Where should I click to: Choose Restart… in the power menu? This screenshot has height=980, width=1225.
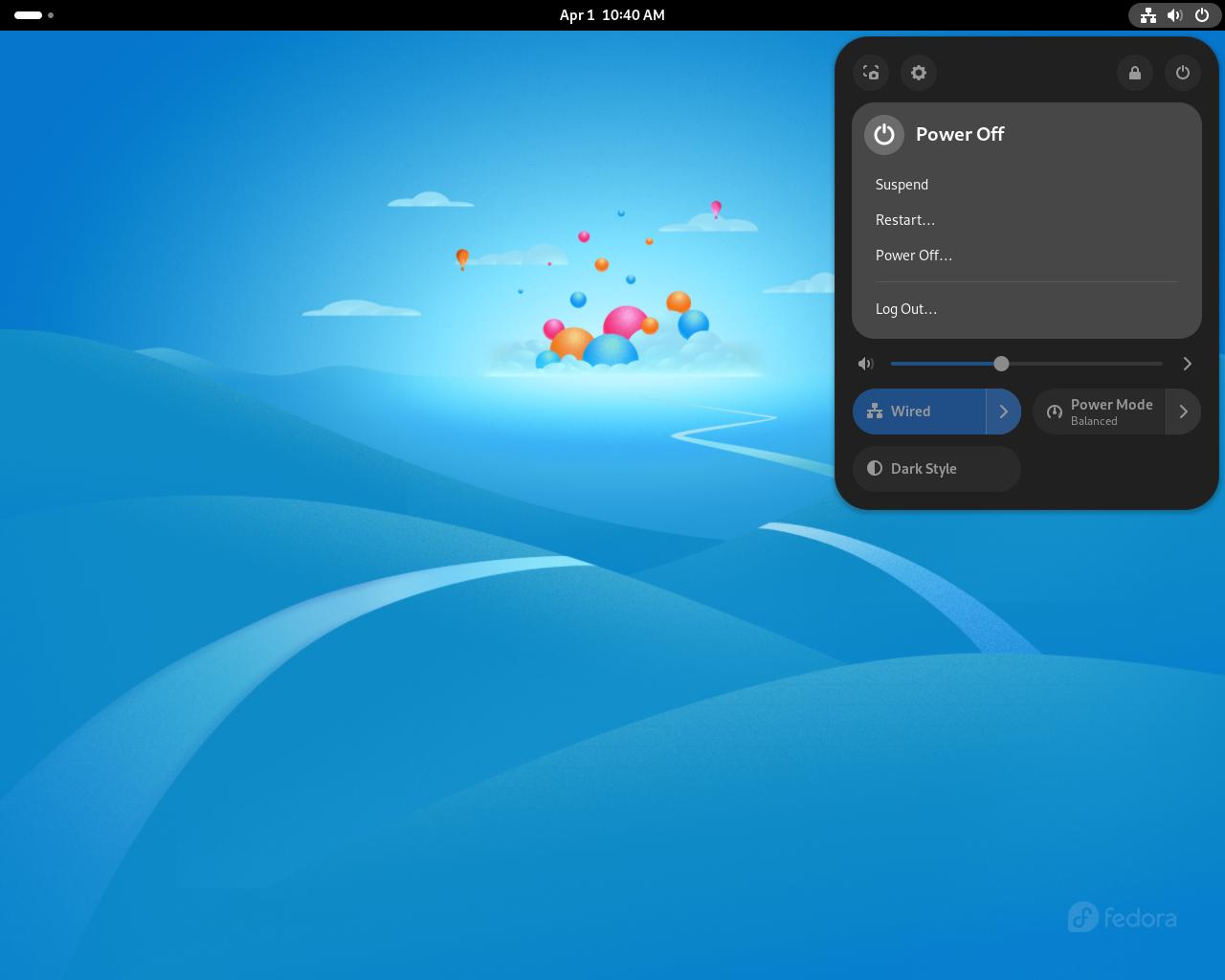point(1026,220)
